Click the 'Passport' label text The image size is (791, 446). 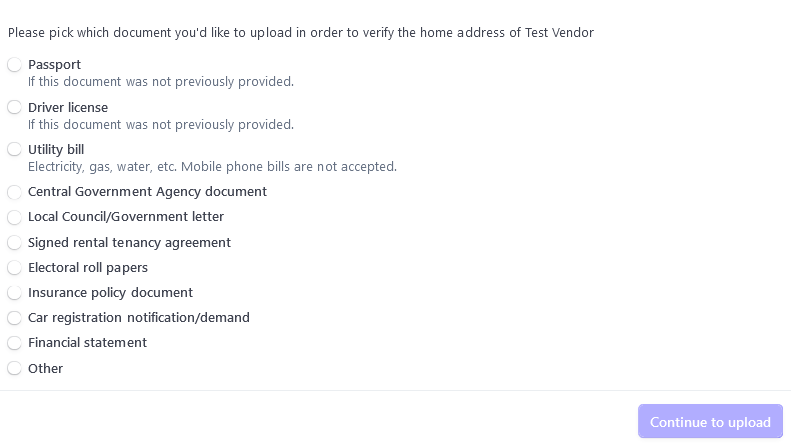54,65
